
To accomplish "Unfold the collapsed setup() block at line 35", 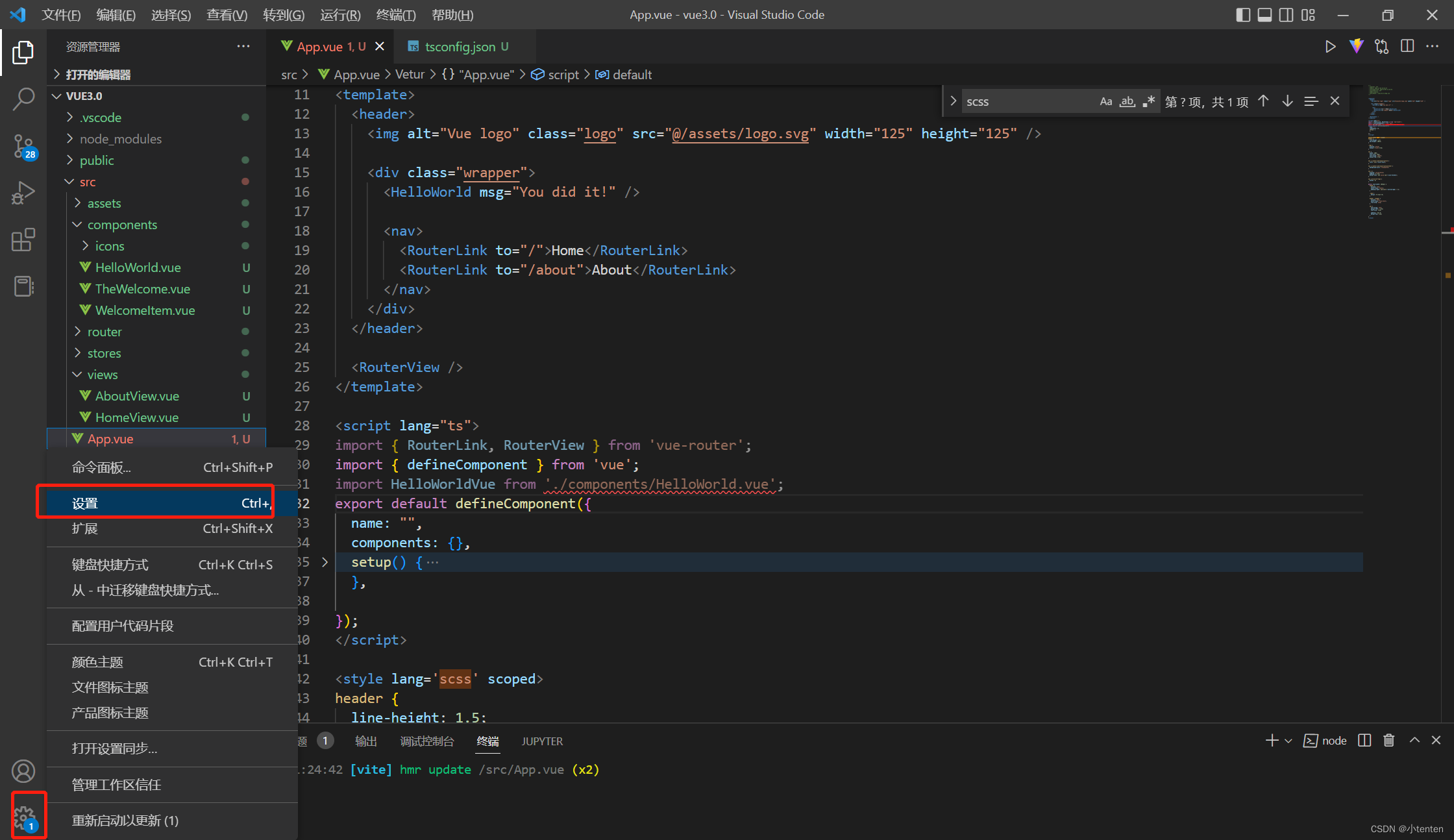I will [325, 562].
